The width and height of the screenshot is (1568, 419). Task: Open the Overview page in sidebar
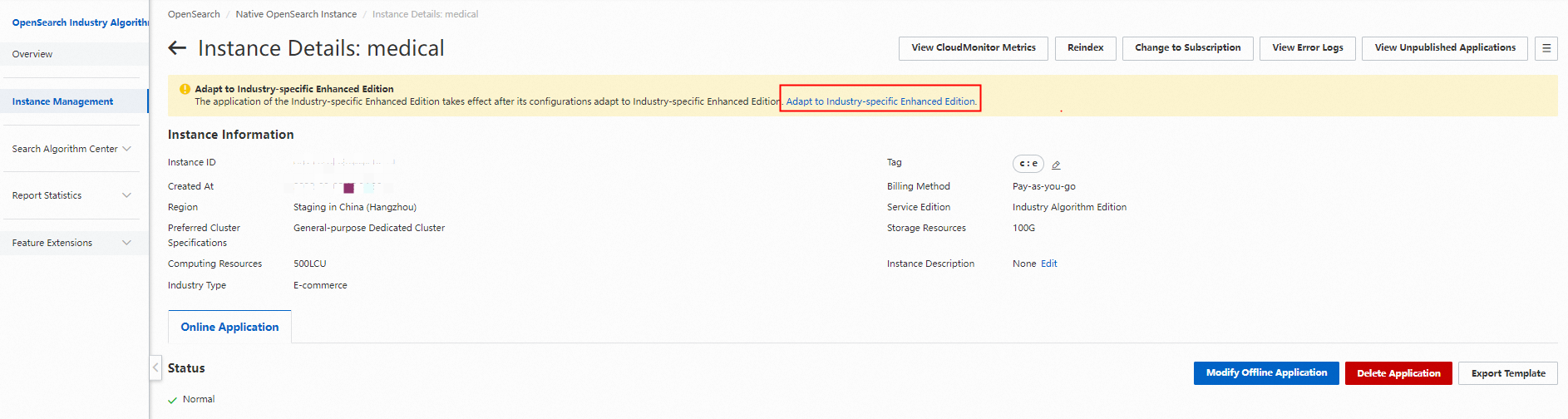[32, 54]
